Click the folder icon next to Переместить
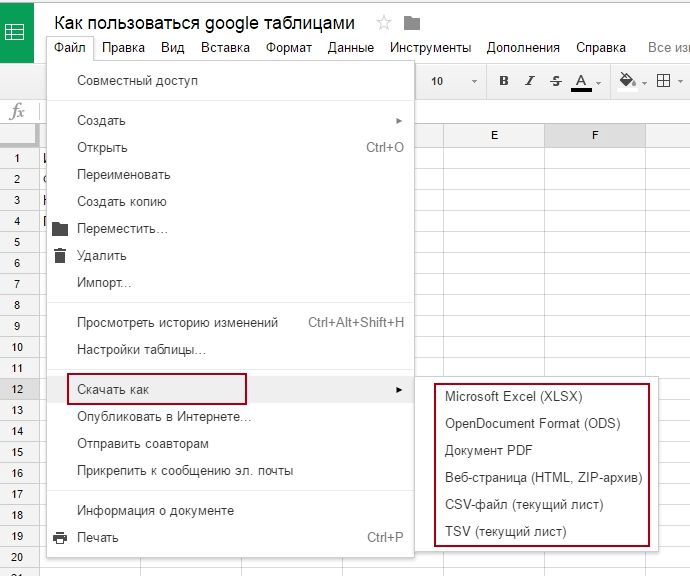Image resolution: width=690 pixels, height=576 pixels. point(60,229)
